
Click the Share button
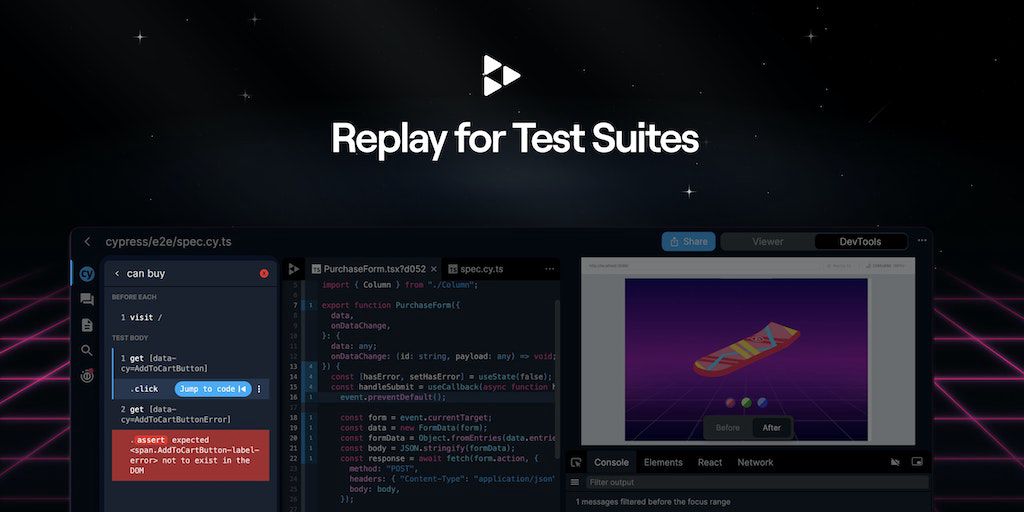(x=688, y=242)
